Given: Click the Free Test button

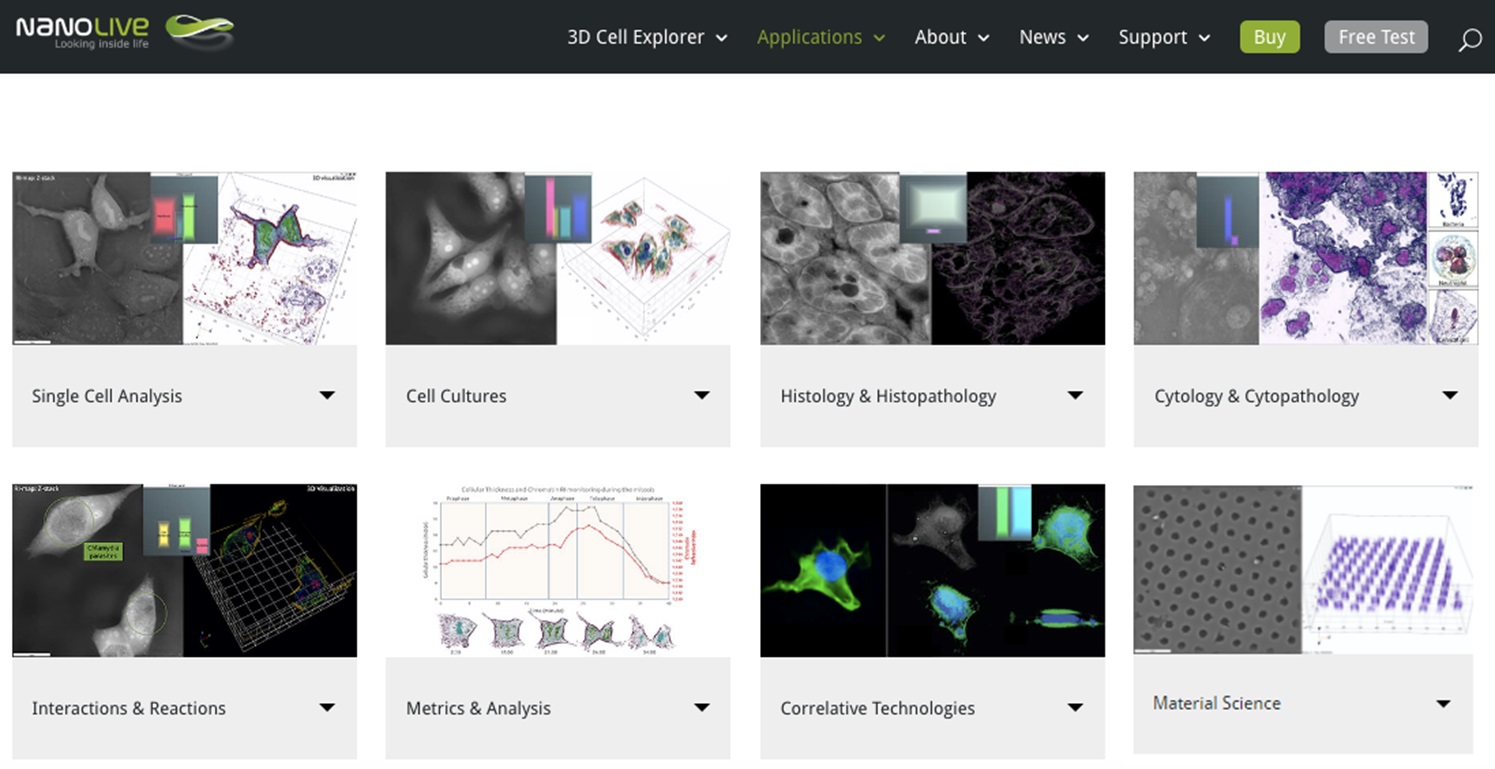Looking at the screenshot, I should (1376, 37).
